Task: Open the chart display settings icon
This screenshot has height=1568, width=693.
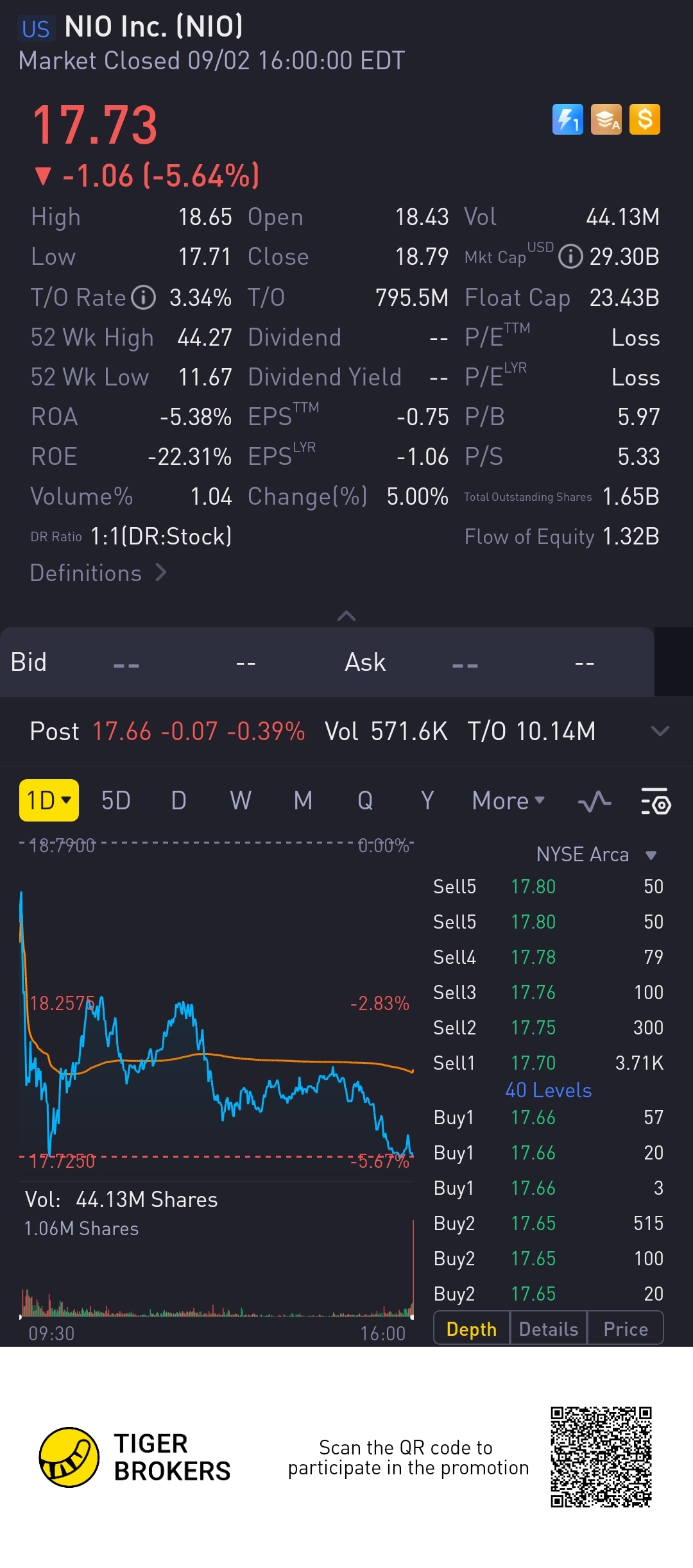Action: click(656, 801)
